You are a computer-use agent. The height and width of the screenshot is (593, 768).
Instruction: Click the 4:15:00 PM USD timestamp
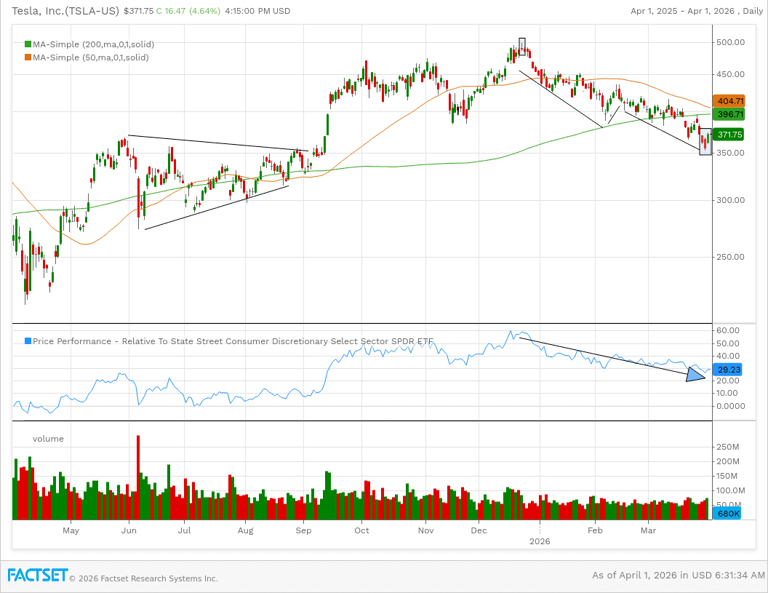[257, 11]
